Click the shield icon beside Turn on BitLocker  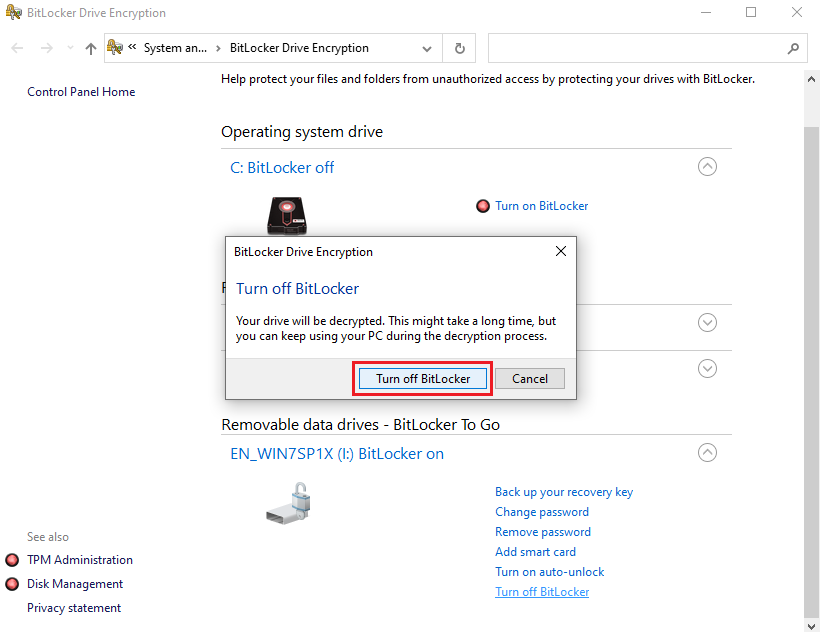click(483, 205)
